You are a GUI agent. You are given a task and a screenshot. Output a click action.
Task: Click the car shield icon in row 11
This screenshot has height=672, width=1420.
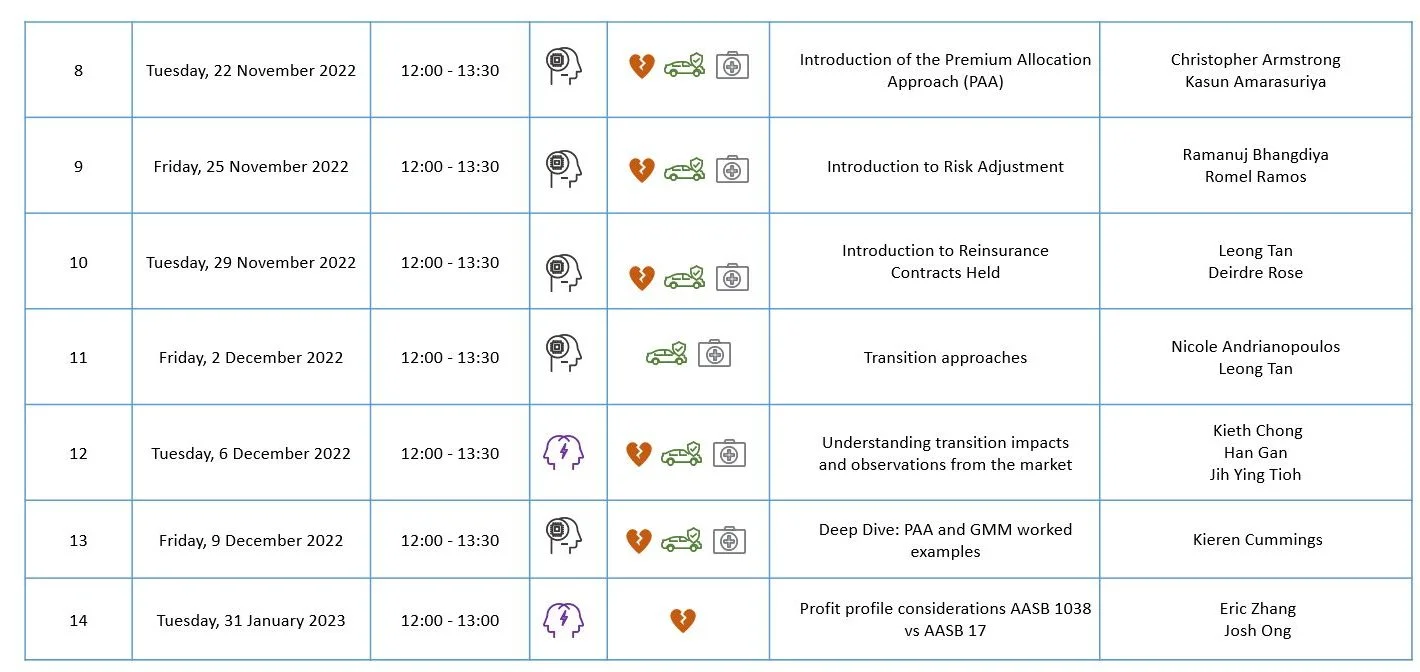pyautogui.click(x=667, y=353)
